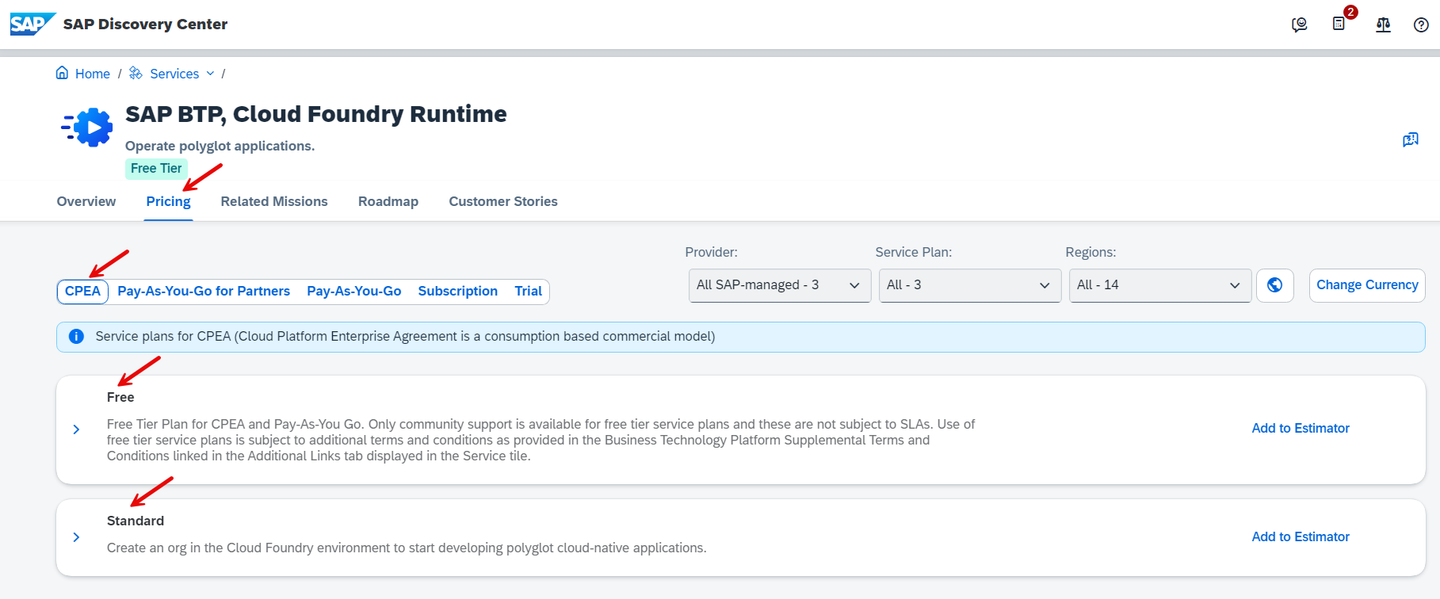
Task: Select Pay-As-You-Go for Partners model
Action: point(204,291)
